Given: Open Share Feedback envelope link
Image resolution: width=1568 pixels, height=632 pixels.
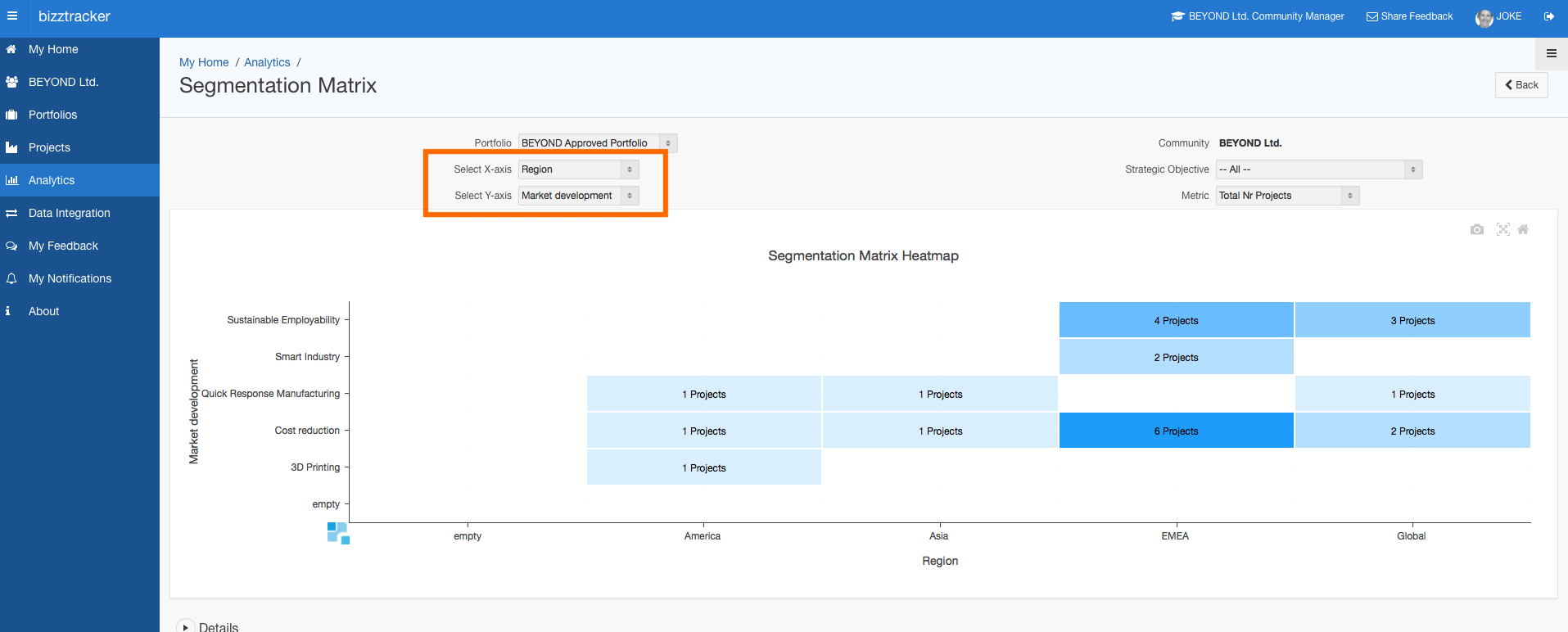Looking at the screenshot, I should [x=1409, y=16].
